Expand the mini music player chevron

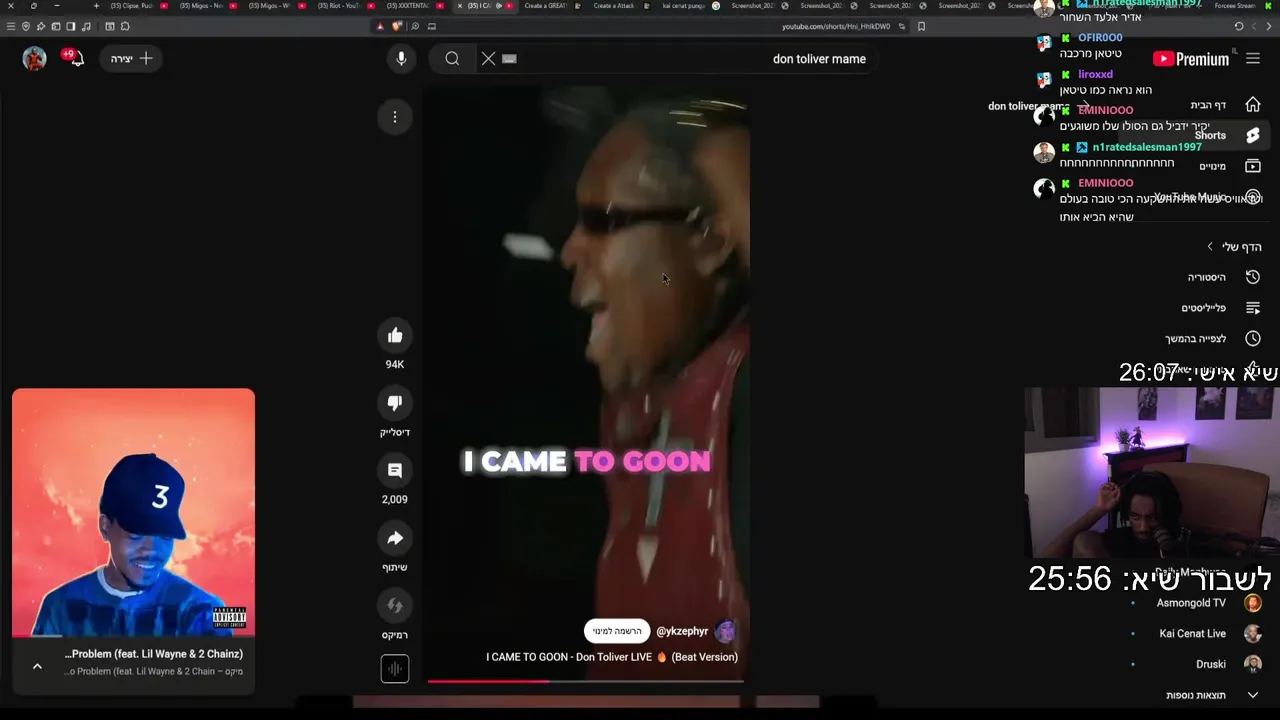click(x=37, y=666)
